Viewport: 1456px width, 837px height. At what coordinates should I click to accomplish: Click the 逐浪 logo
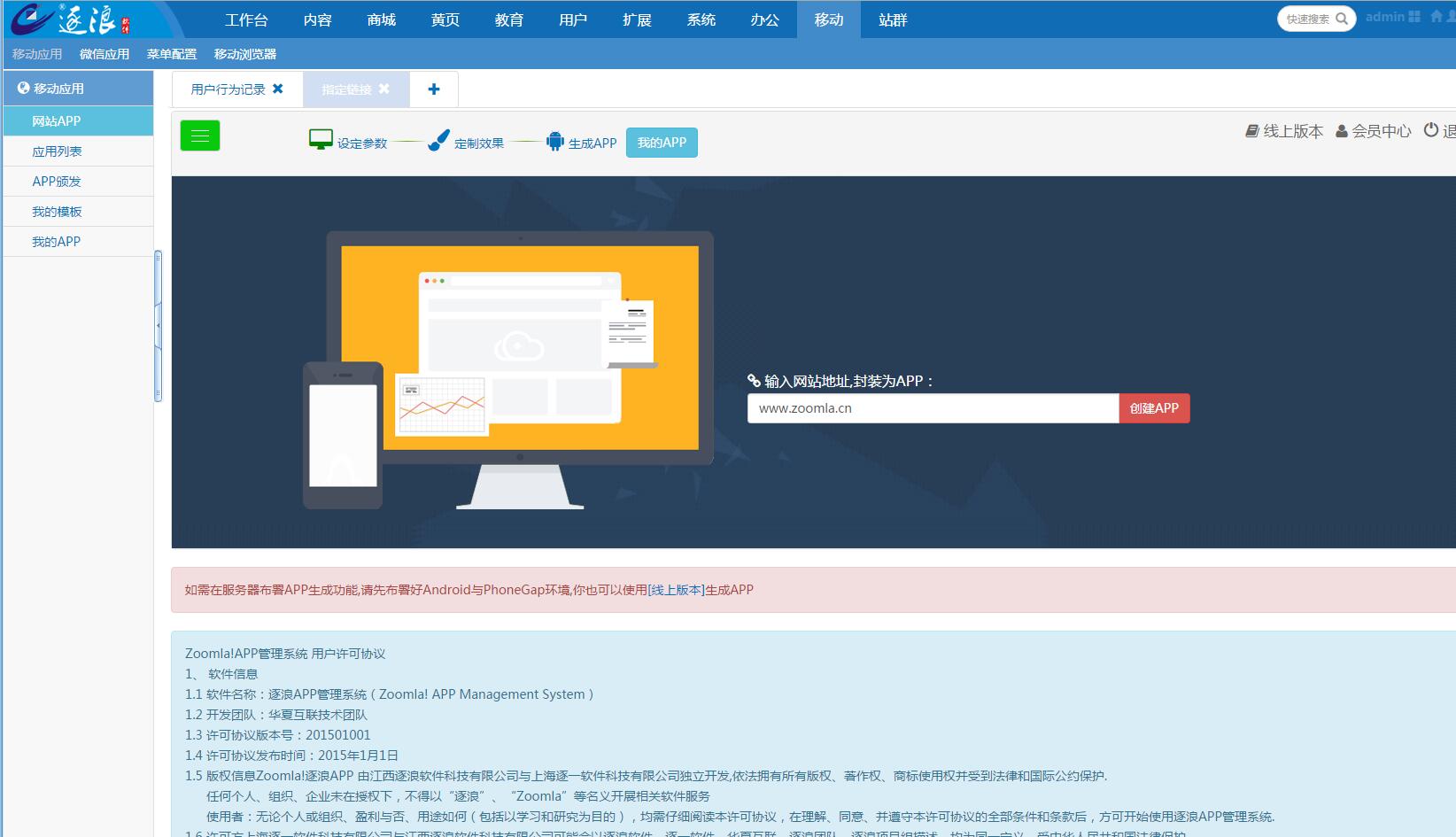click(x=71, y=19)
